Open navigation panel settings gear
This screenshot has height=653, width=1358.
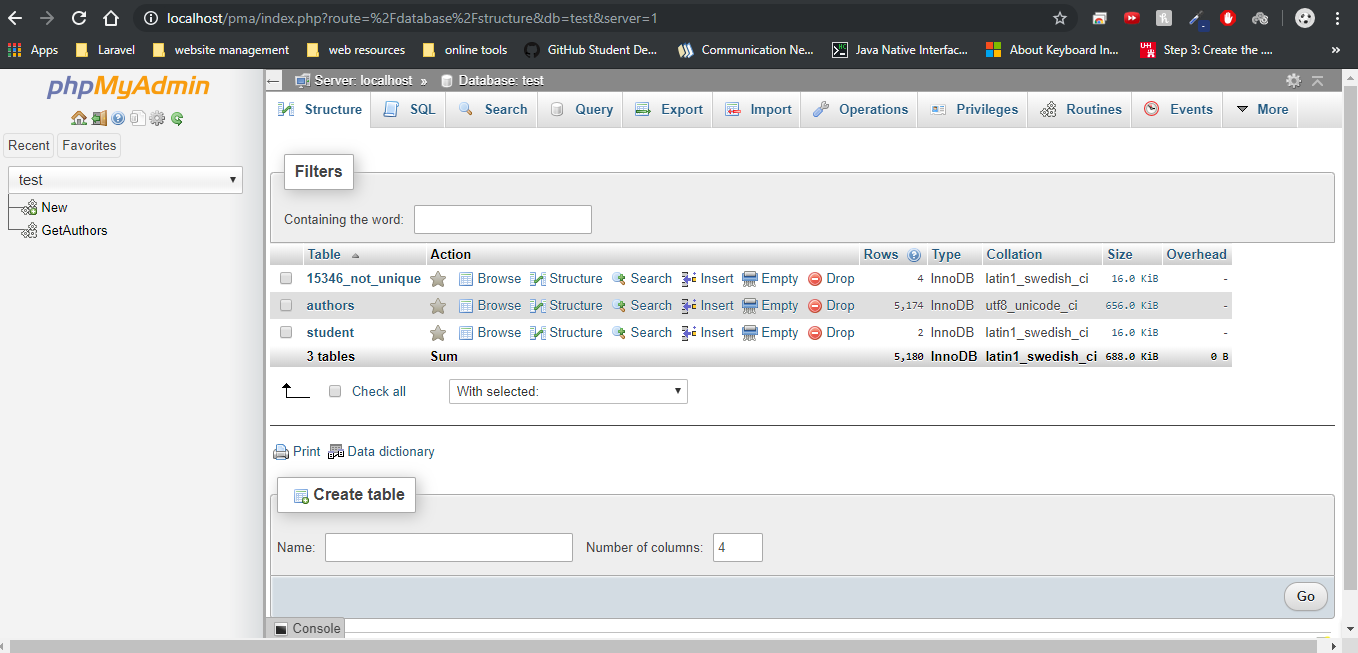[157, 118]
